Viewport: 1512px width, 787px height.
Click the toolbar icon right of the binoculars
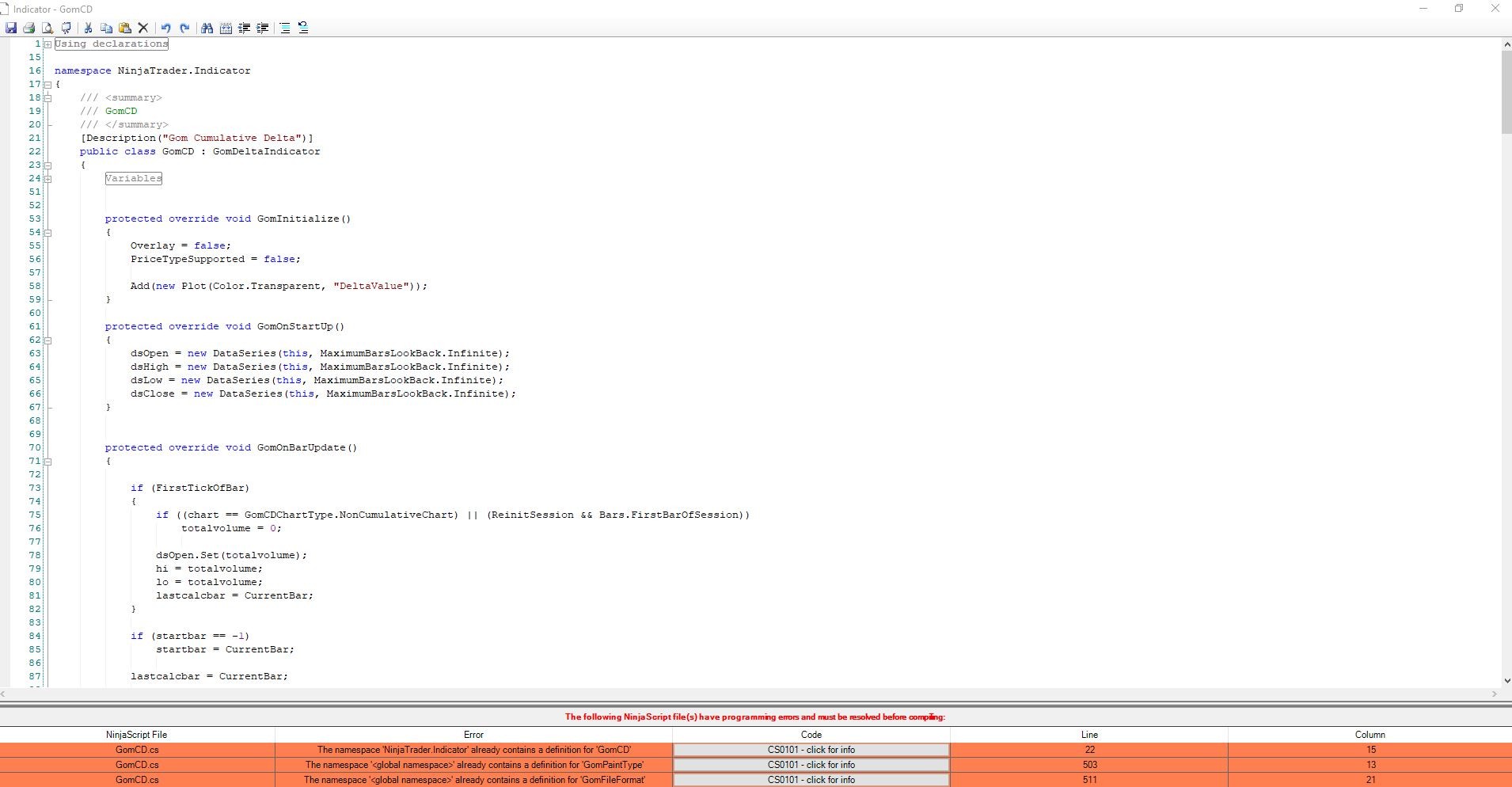click(x=226, y=29)
